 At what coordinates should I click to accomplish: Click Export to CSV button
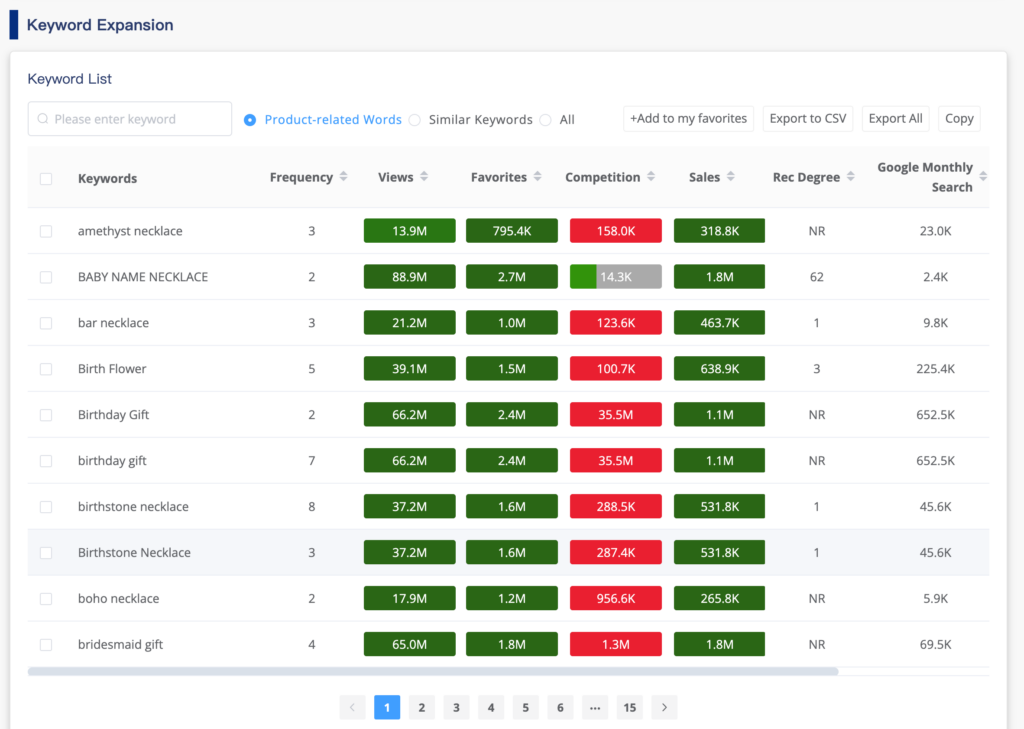click(x=808, y=118)
